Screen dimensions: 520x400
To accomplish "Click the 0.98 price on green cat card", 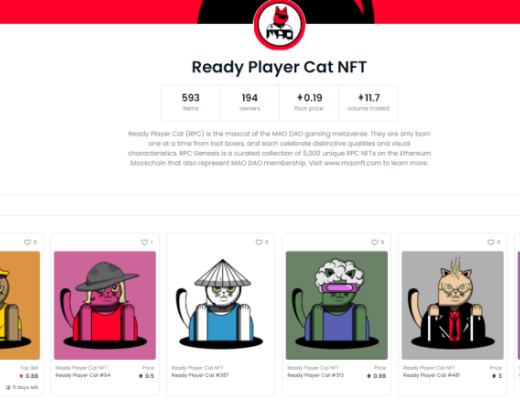I will click(x=376, y=376).
